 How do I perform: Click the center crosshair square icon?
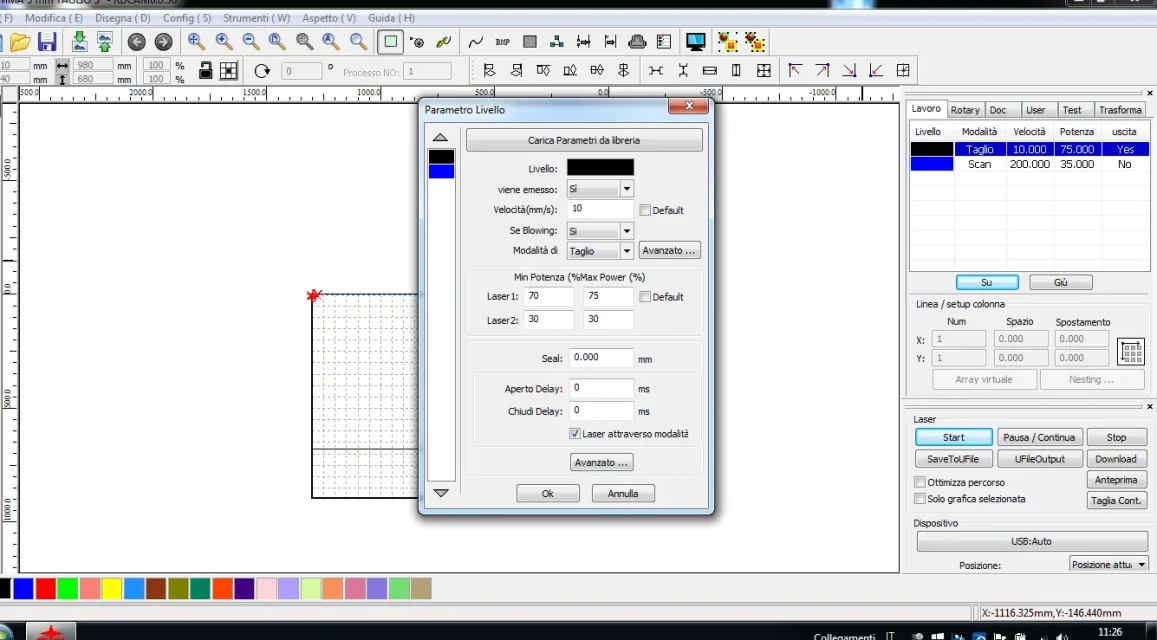[x=902, y=70]
